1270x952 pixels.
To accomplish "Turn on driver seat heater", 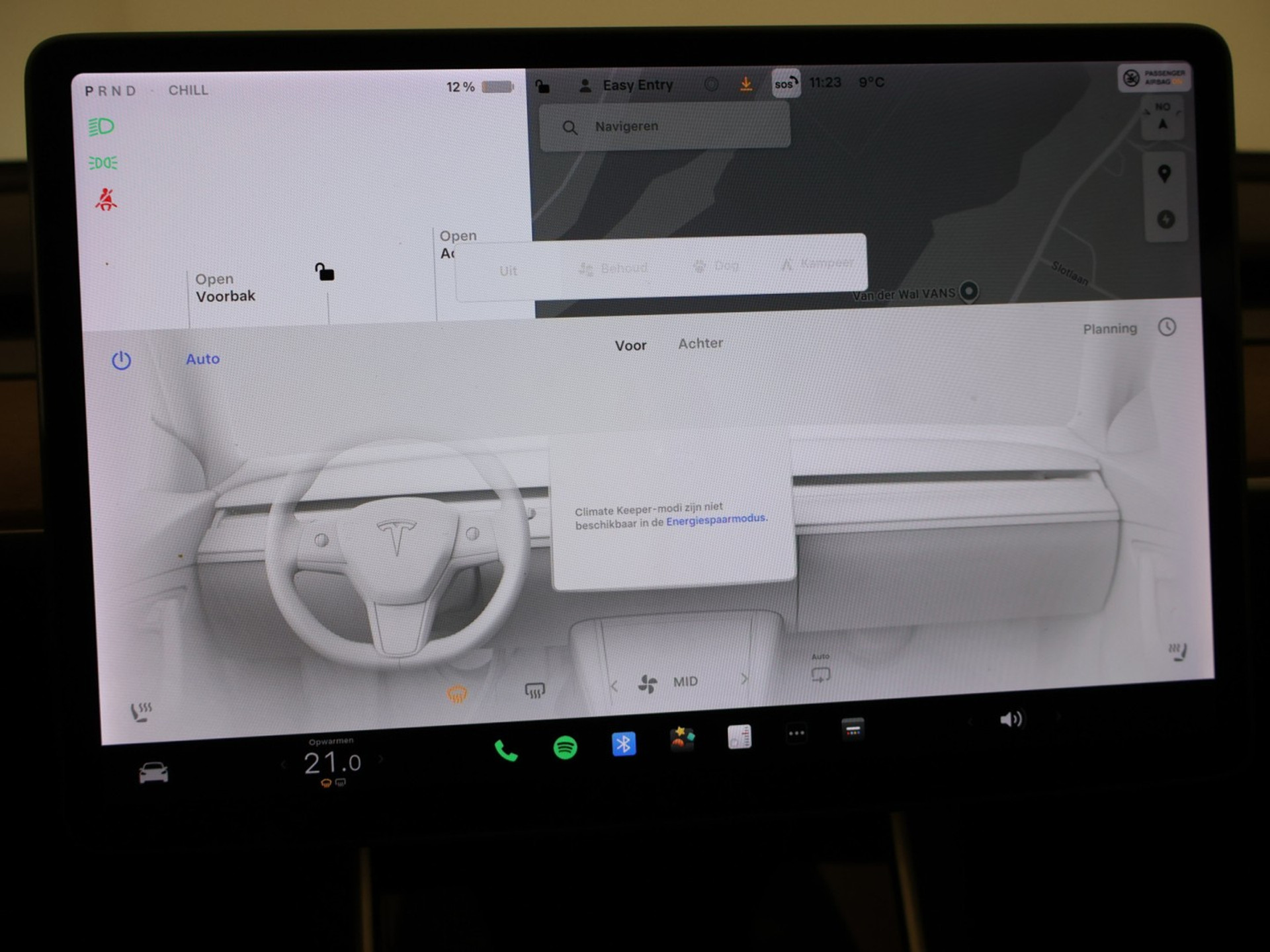I will [x=141, y=713].
